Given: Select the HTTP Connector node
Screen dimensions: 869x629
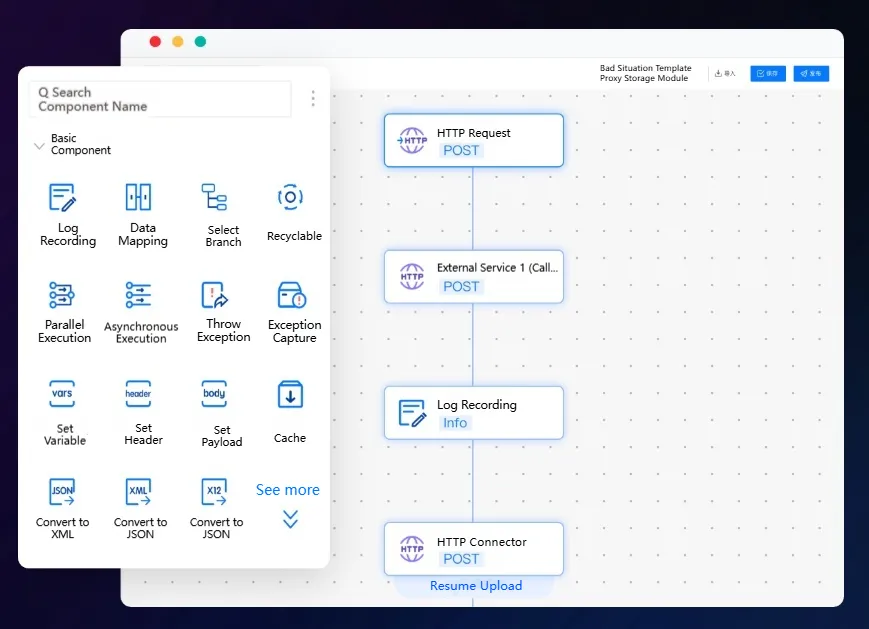Looking at the screenshot, I should (474, 549).
